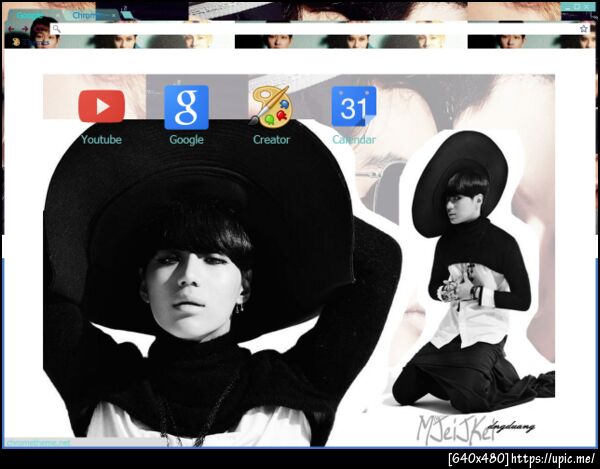Switch to the first browser tab
This screenshot has width=600, height=469.
pos(35,15)
